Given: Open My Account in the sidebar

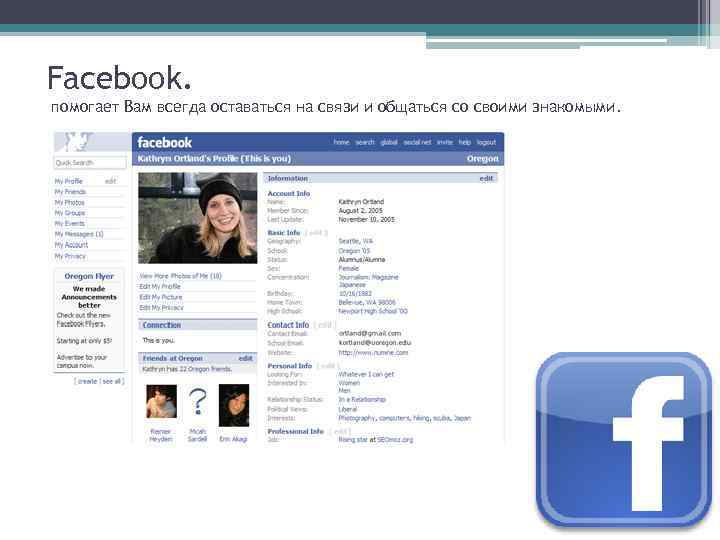Looking at the screenshot, I should [x=71, y=245].
